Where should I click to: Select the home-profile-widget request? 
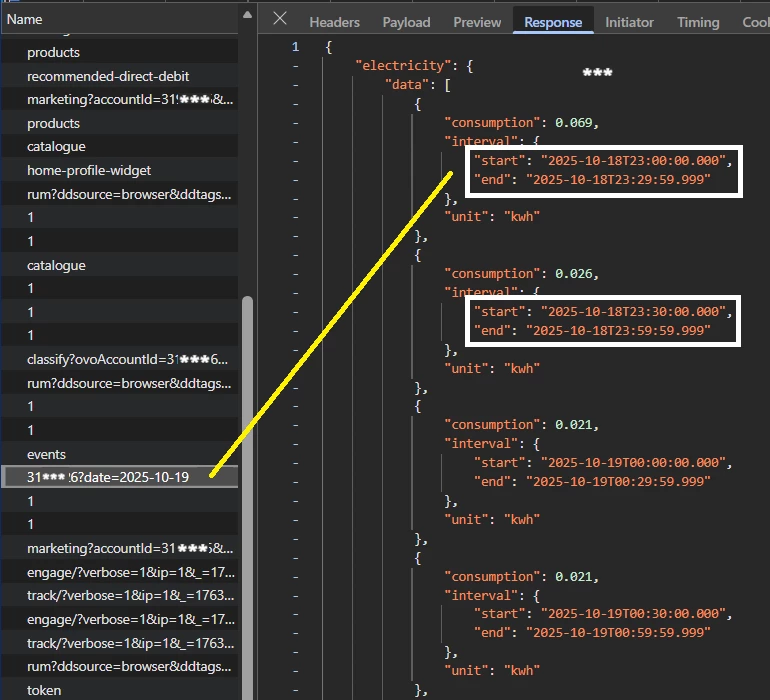tap(89, 171)
